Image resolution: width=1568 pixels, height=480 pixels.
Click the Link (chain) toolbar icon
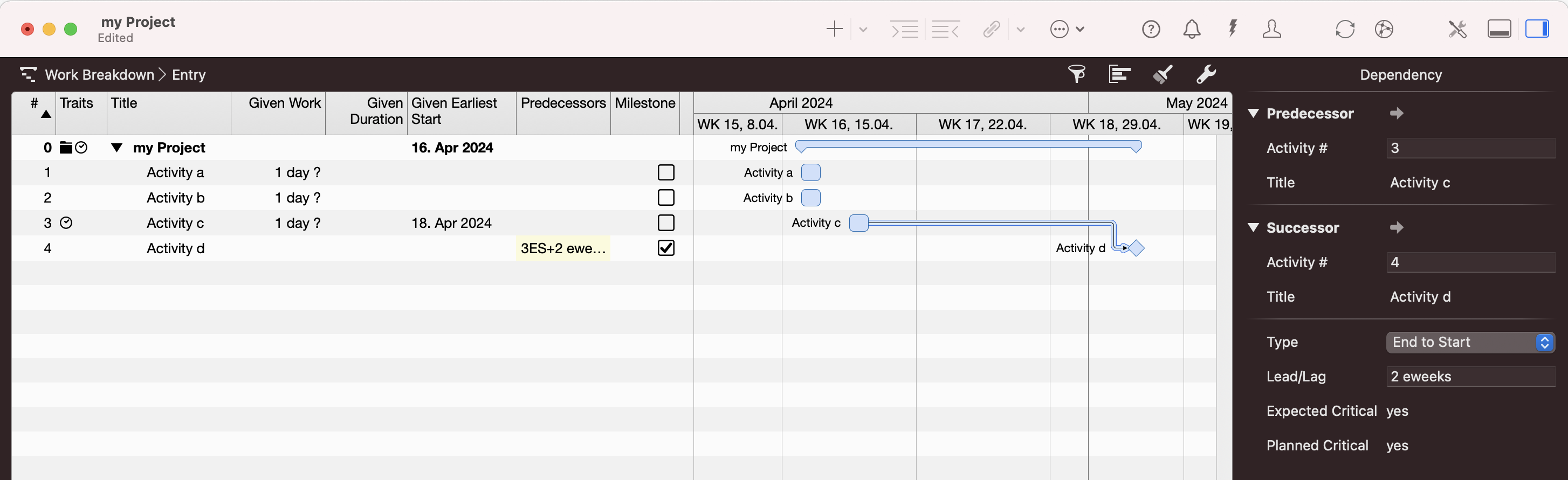pos(992,29)
